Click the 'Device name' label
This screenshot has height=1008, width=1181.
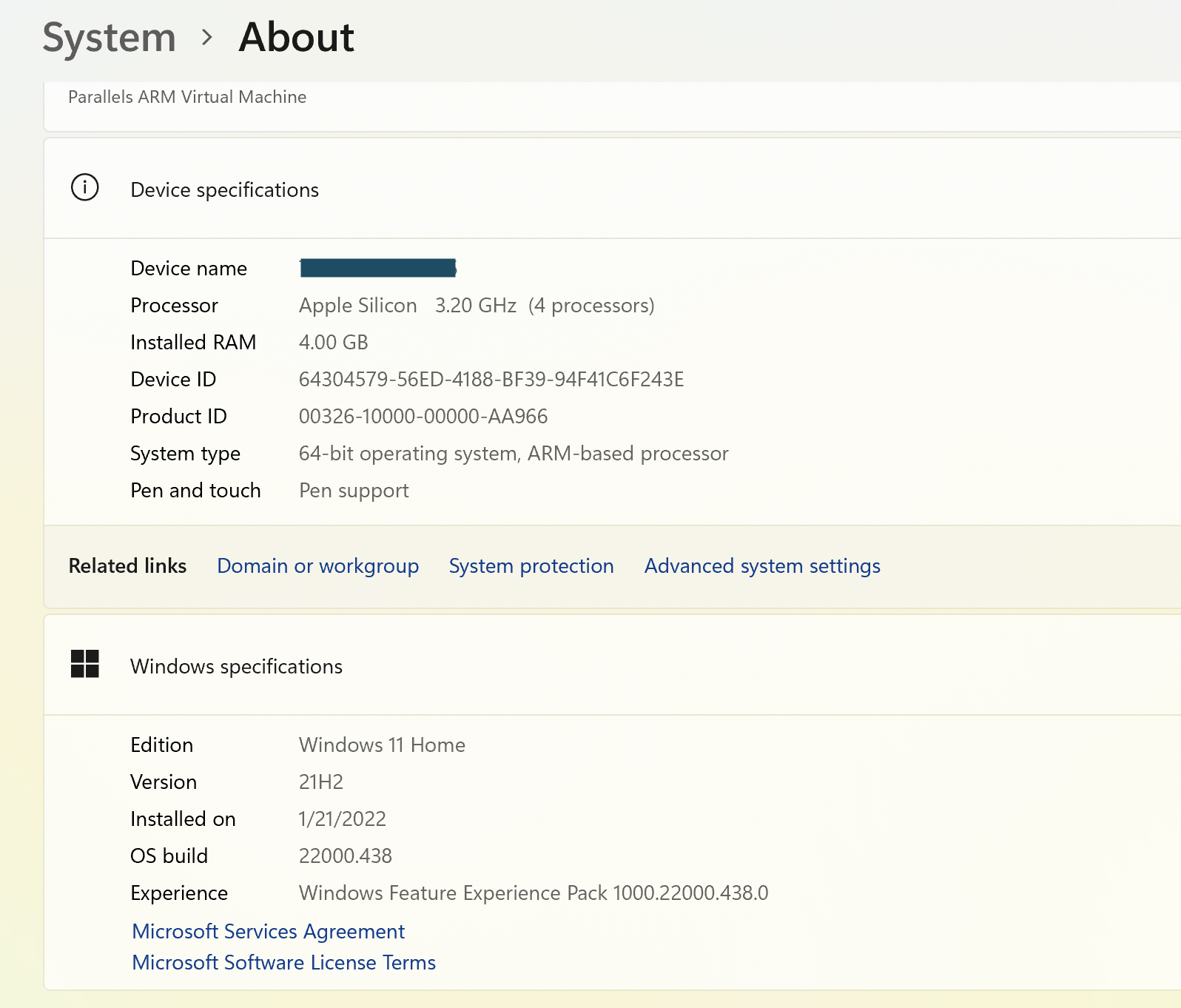pyautogui.click(x=189, y=269)
